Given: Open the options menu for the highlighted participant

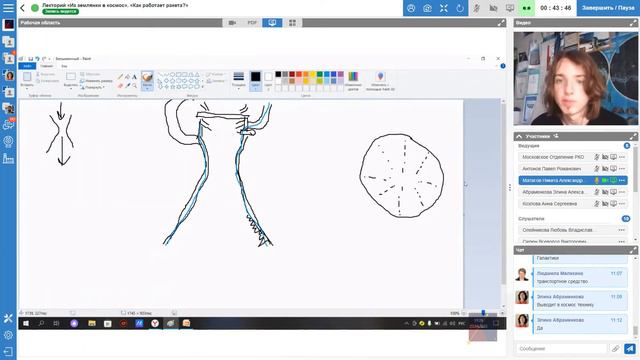Looking at the screenshot, I should click(x=622, y=180).
